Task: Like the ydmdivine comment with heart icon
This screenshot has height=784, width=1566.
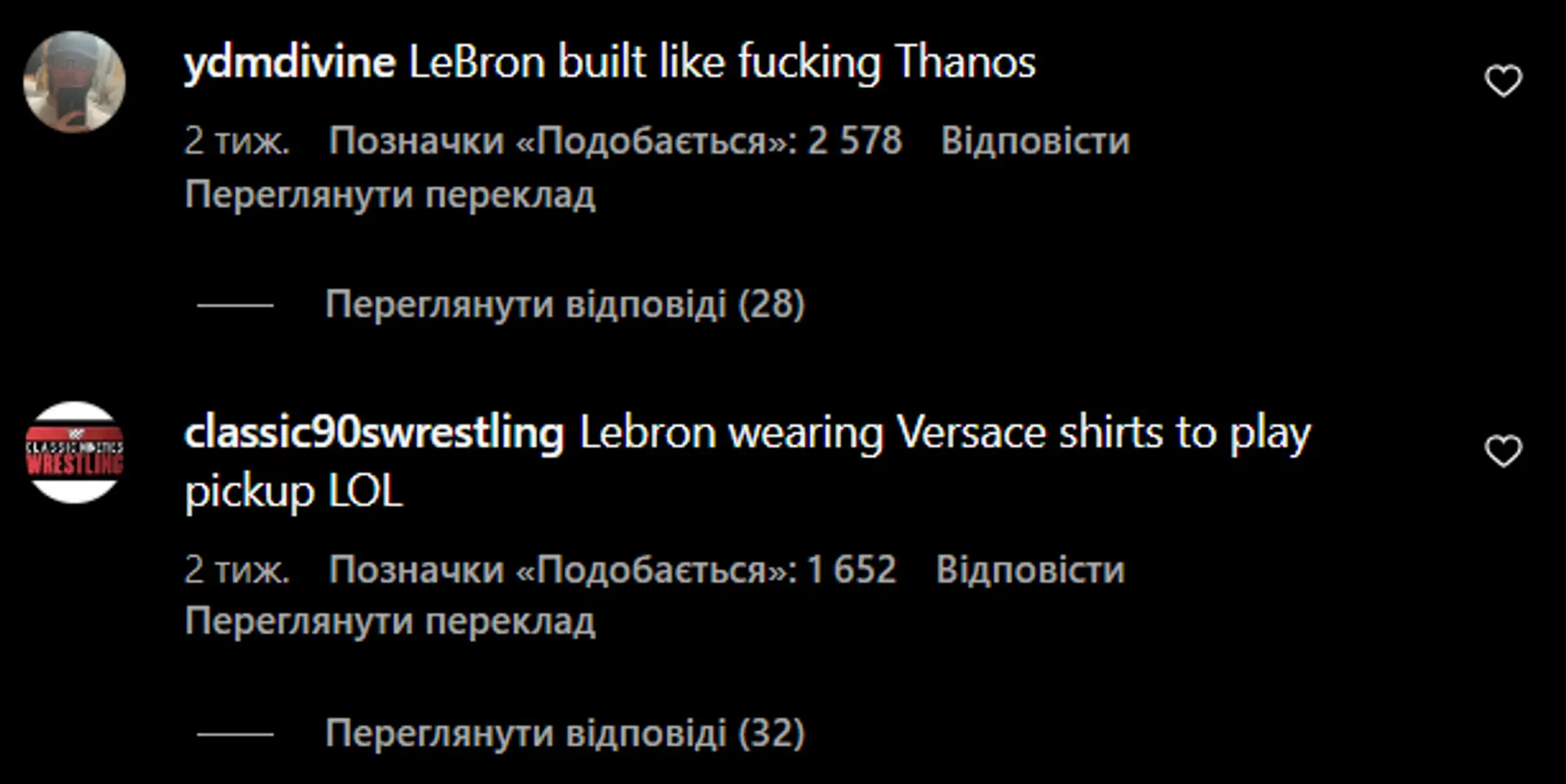Action: (x=1503, y=81)
